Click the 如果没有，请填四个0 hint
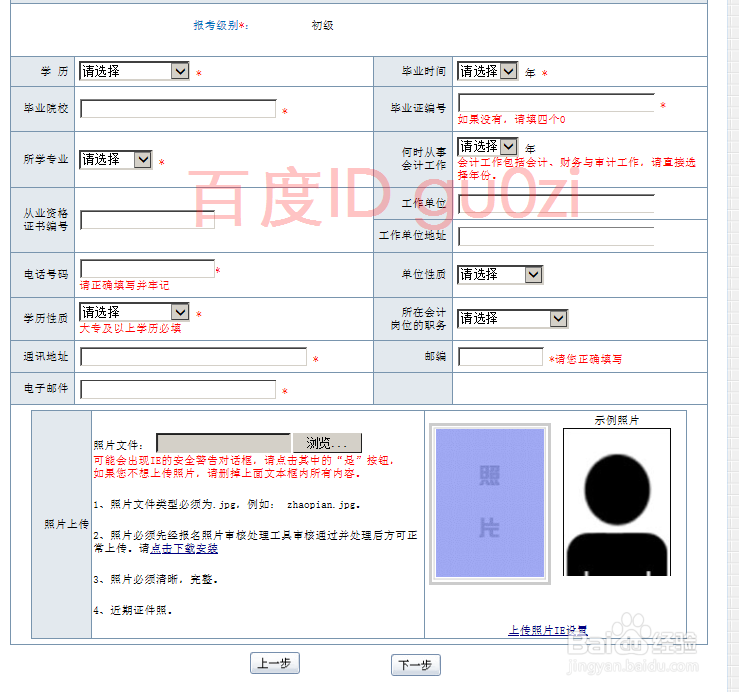 (511, 120)
